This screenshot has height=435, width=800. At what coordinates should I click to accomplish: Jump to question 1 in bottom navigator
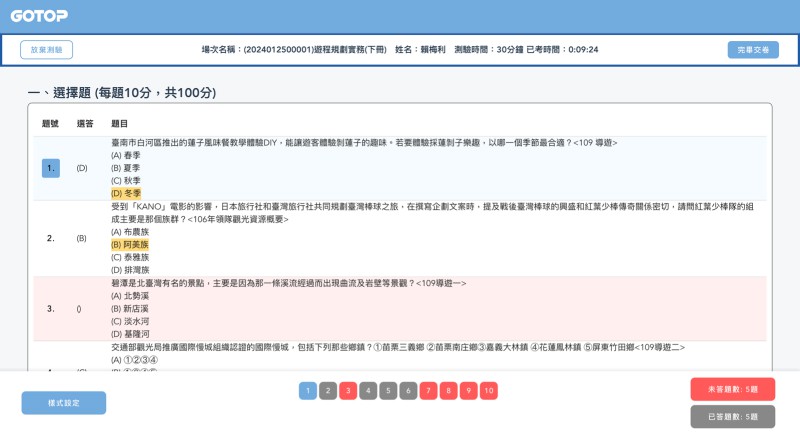point(308,391)
